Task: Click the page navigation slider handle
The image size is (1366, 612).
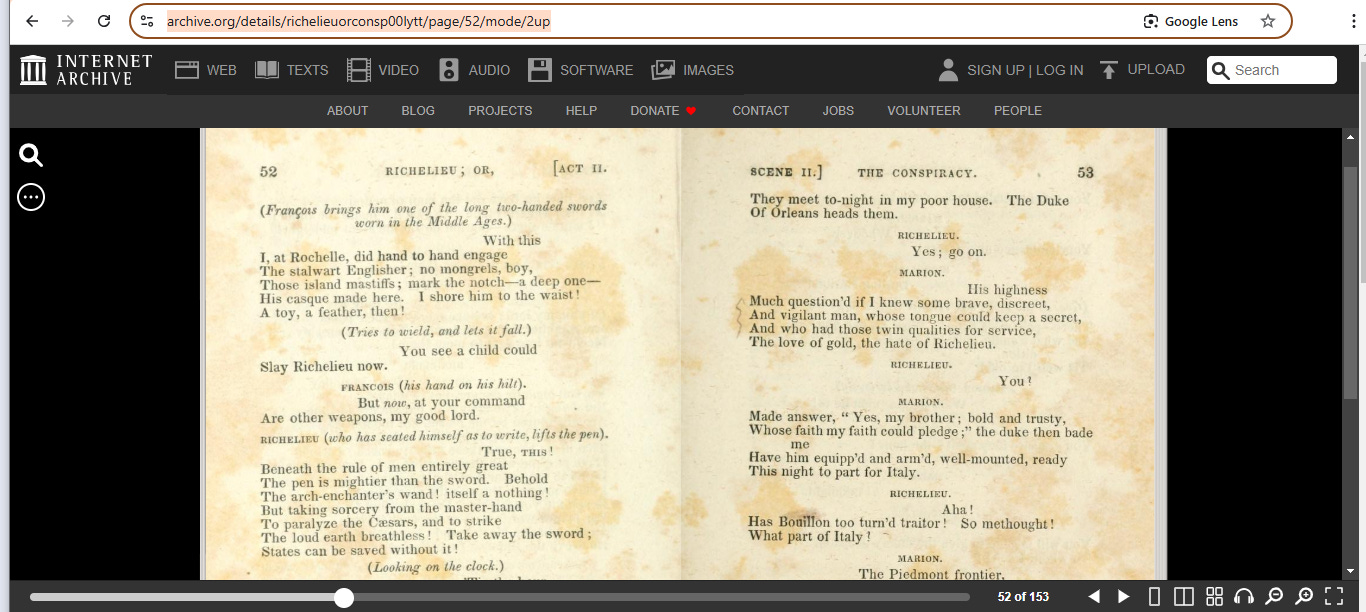Action: click(344, 598)
